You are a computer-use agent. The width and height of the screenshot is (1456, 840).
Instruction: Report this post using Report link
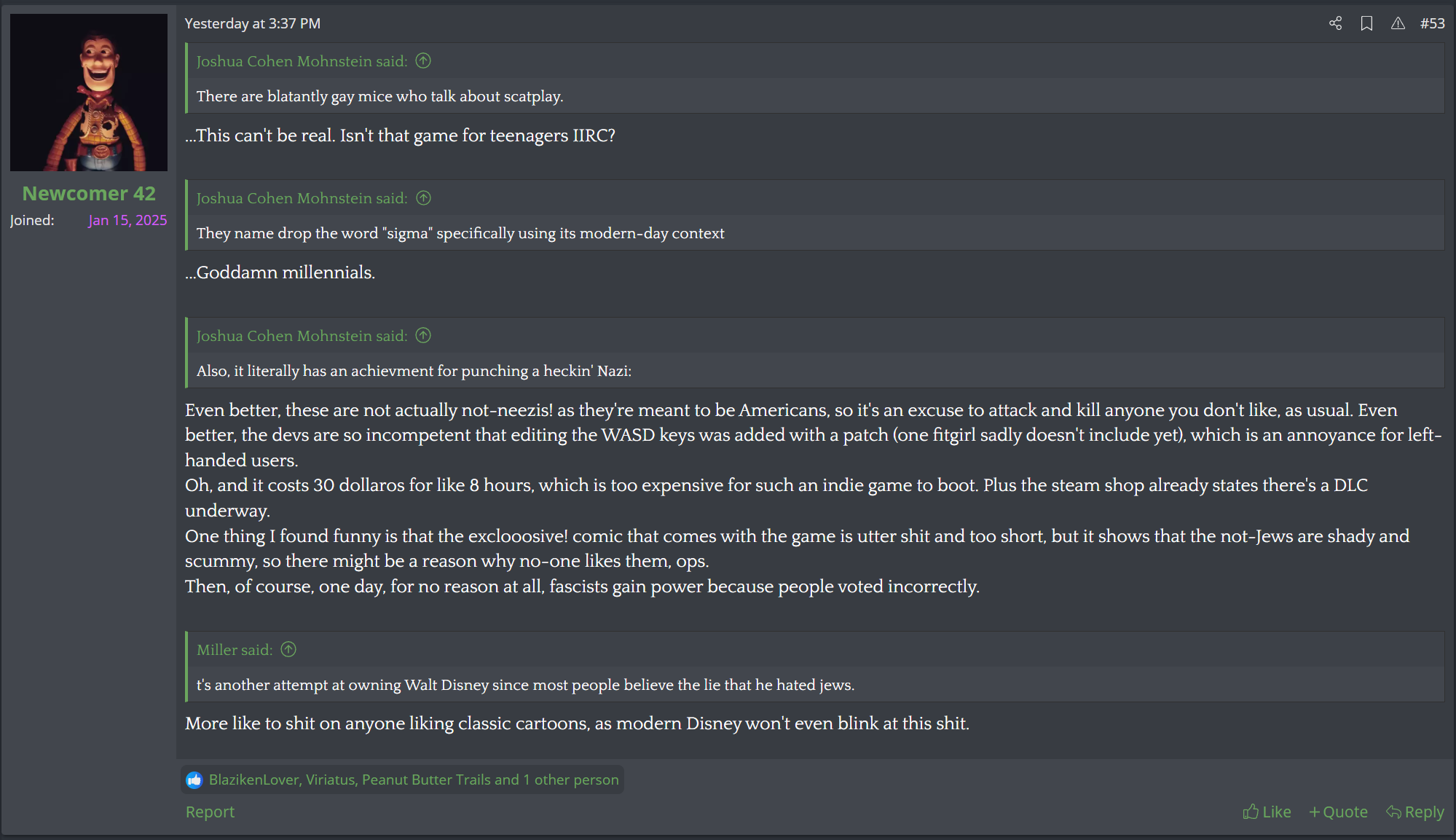210,812
